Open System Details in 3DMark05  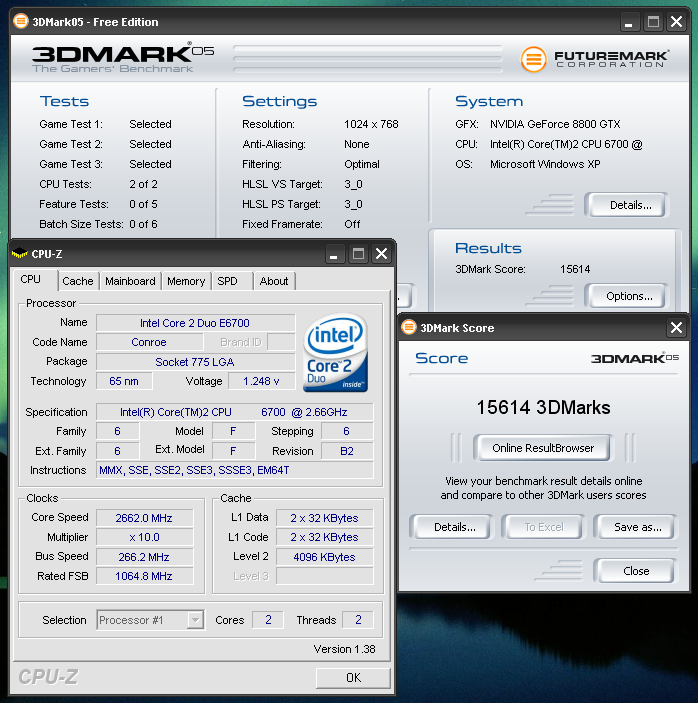click(627, 205)
